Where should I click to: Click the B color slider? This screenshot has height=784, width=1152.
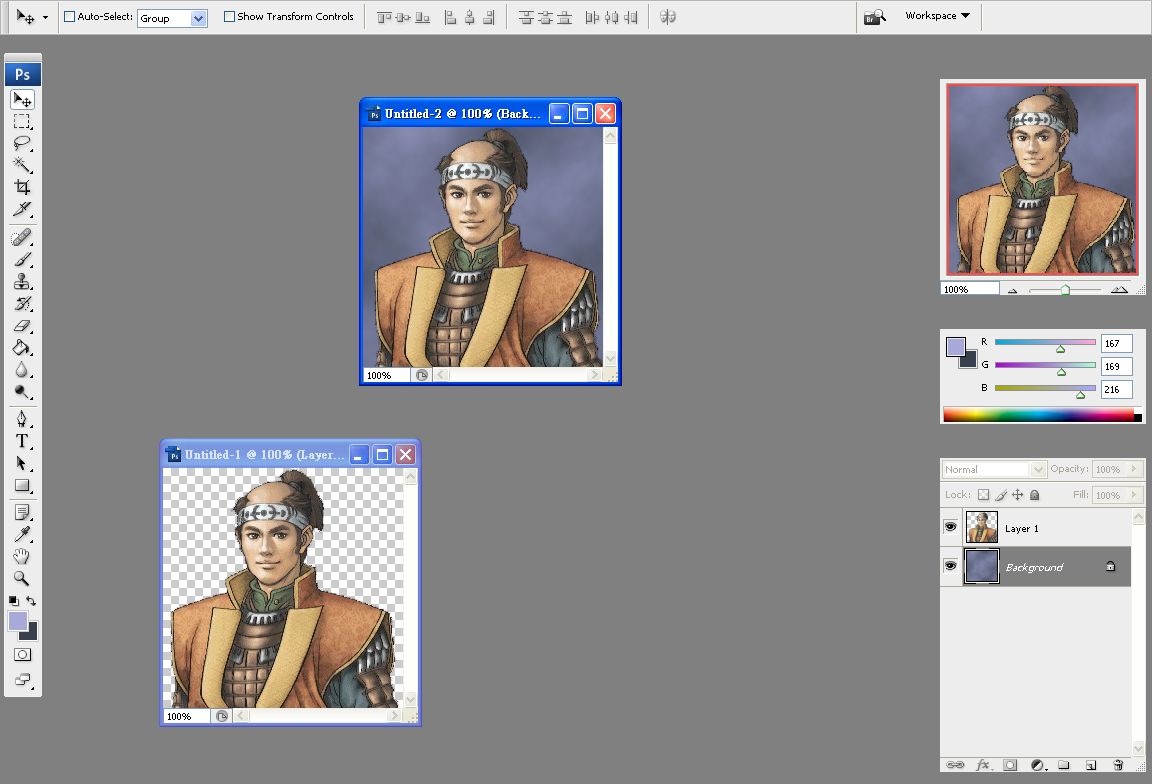(x=1045, y=389)
